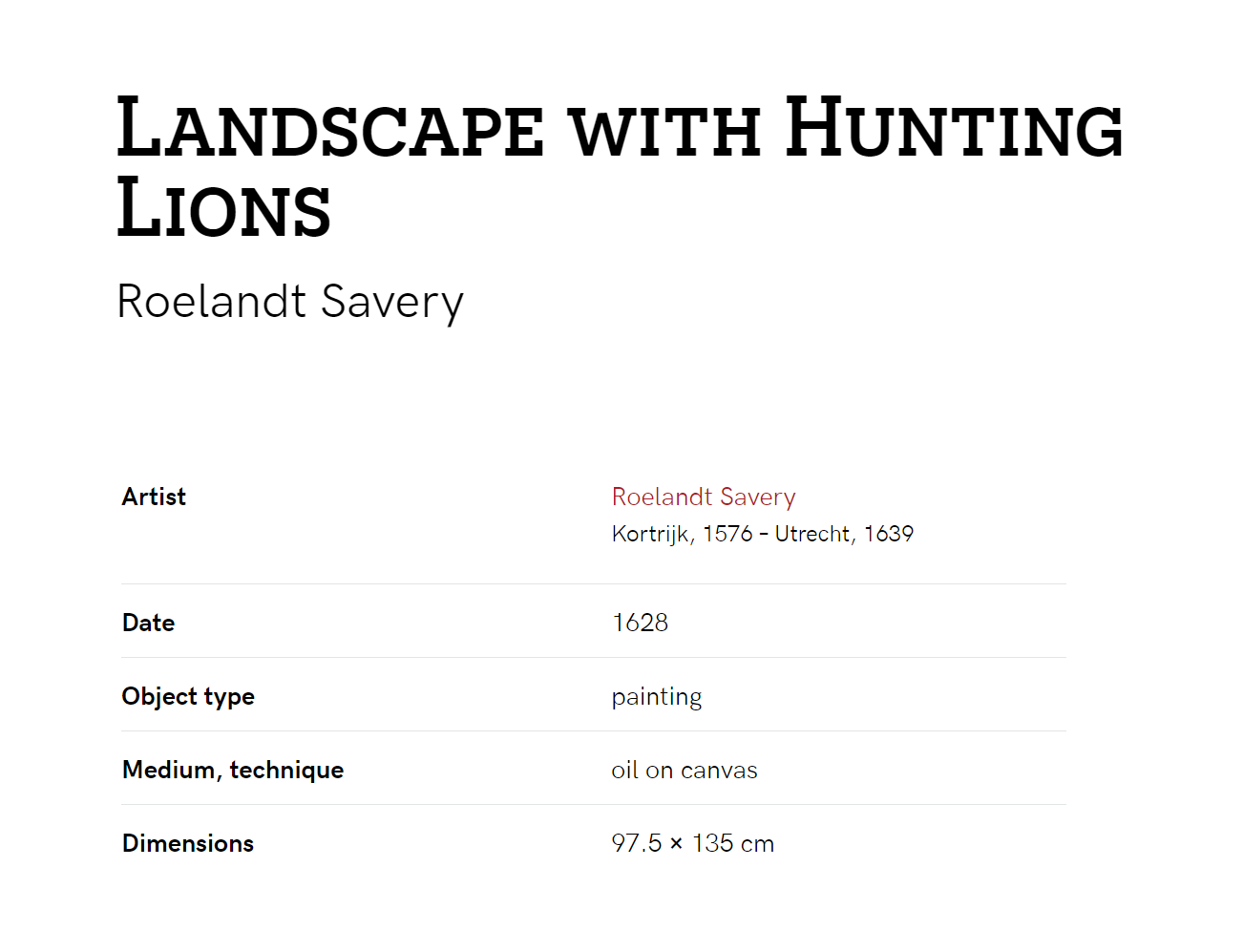Click the word Hunting in the heading
This screenshot has width=1243, height=952.
pyautogui.click(x=954, y=127)
